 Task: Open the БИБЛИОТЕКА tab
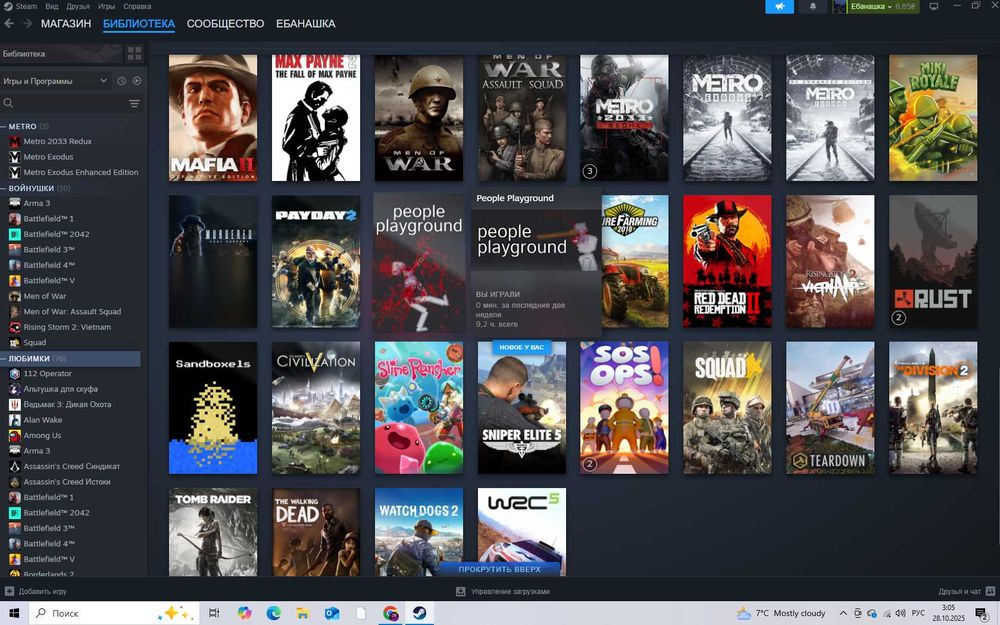click(x=138, y=24)
